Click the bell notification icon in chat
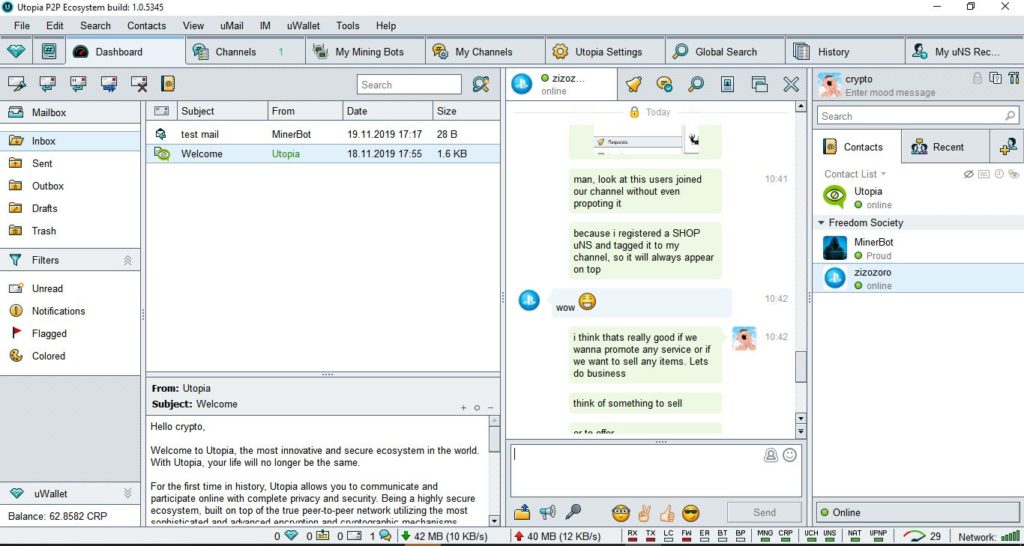Image resolution: width=1024 pixels, height=546 pixels. click(x=633, y=84)
